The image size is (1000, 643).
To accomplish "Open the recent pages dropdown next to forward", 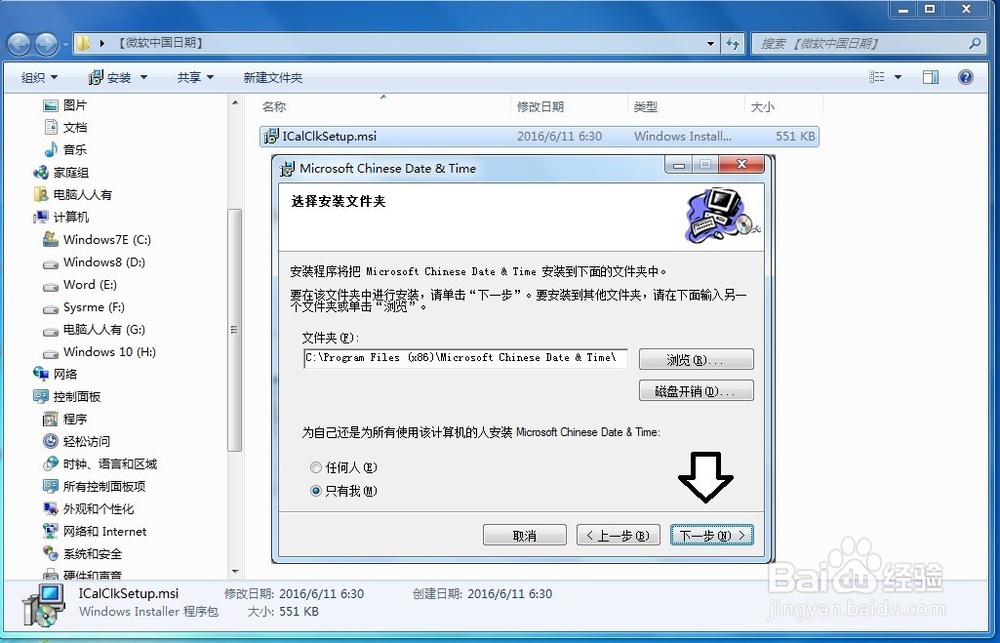I will tap(65, 44).
